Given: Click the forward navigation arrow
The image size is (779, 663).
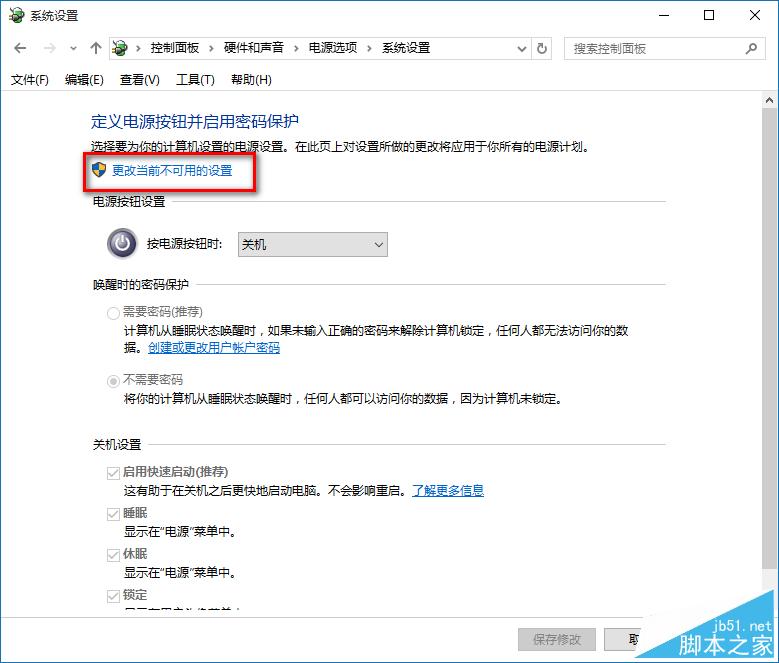Looking at the screenshot, I should pyautogui.click(x=50, y=48).
